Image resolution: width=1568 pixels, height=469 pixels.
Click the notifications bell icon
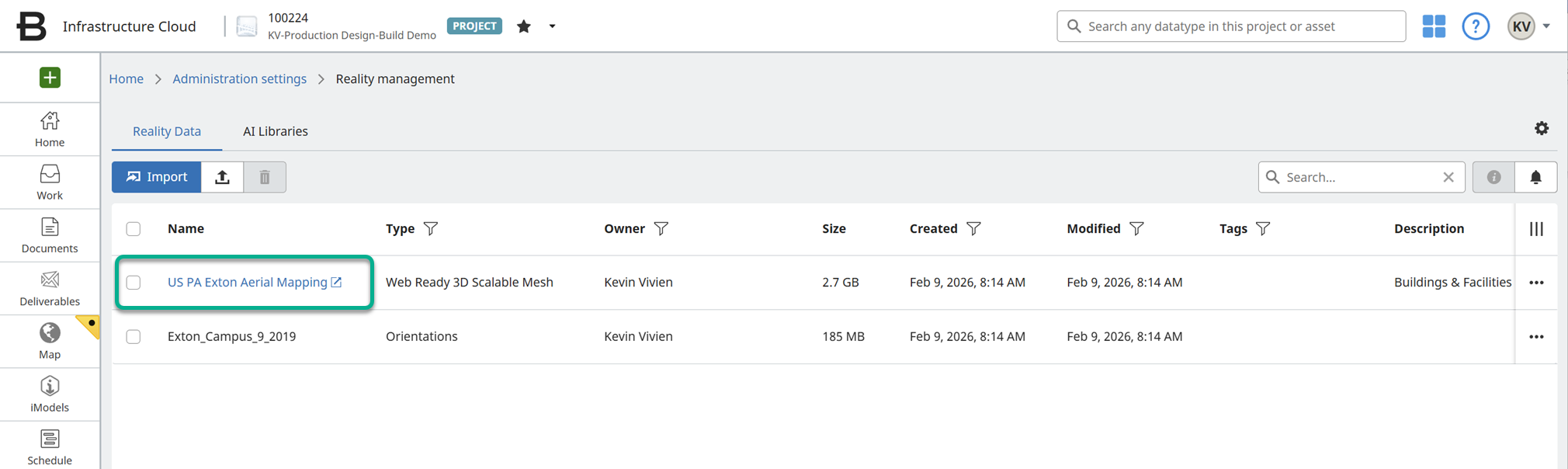(1535, 177)
